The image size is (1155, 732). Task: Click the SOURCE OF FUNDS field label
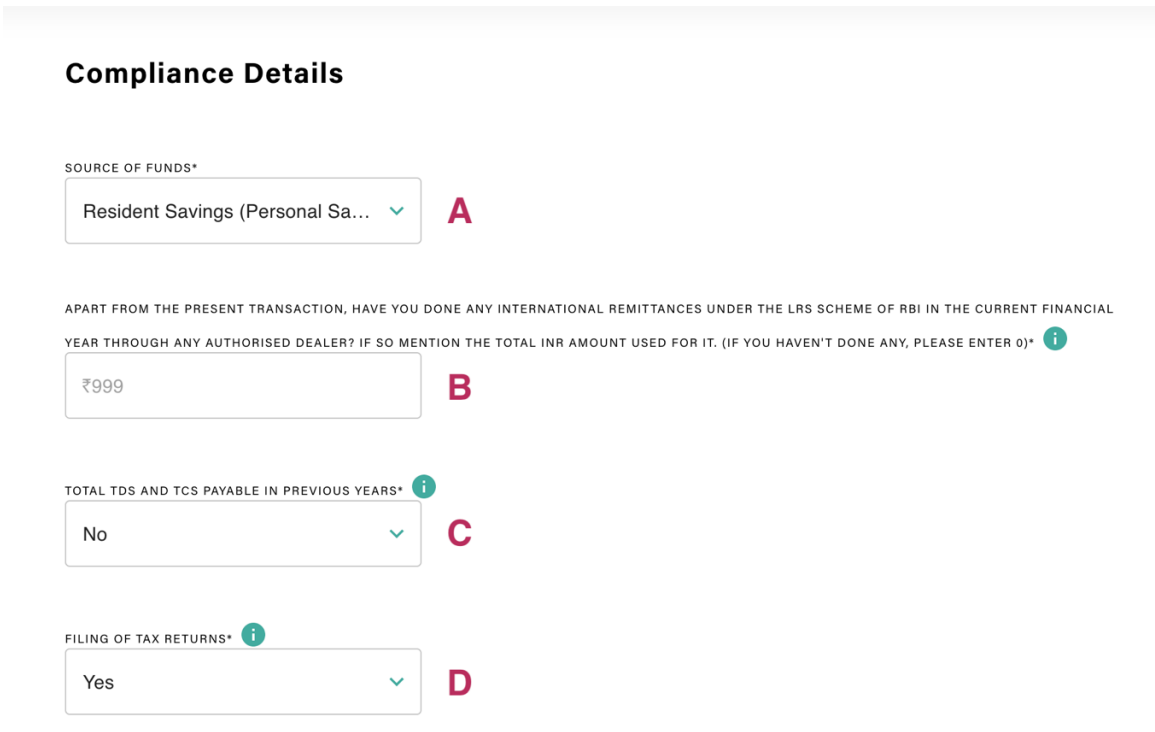pyautogui.click(x=131, y=168)
